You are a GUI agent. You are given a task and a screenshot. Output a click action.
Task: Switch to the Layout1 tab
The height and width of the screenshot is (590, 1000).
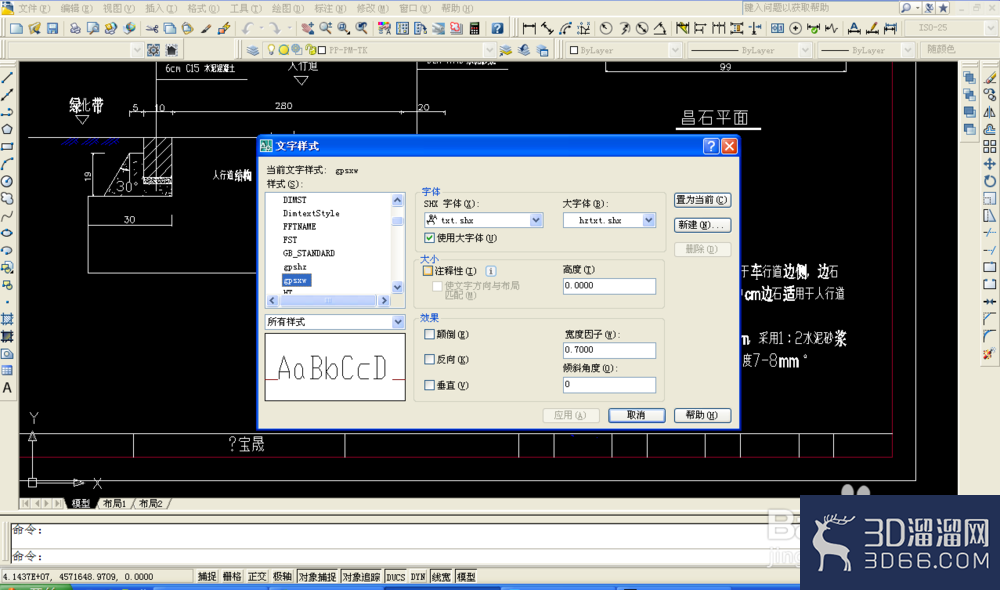115,504
